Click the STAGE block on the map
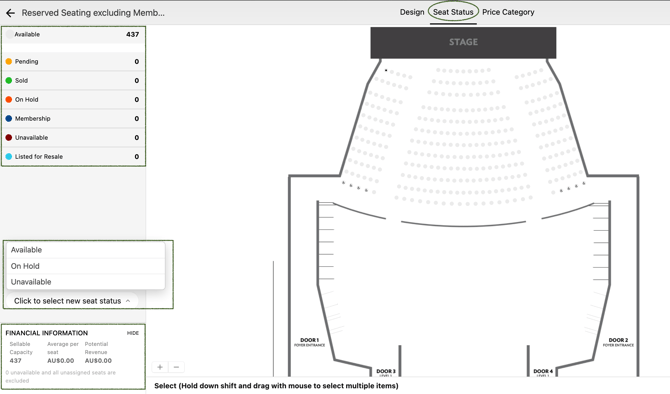Screen dimensions: 670x394 463,42
